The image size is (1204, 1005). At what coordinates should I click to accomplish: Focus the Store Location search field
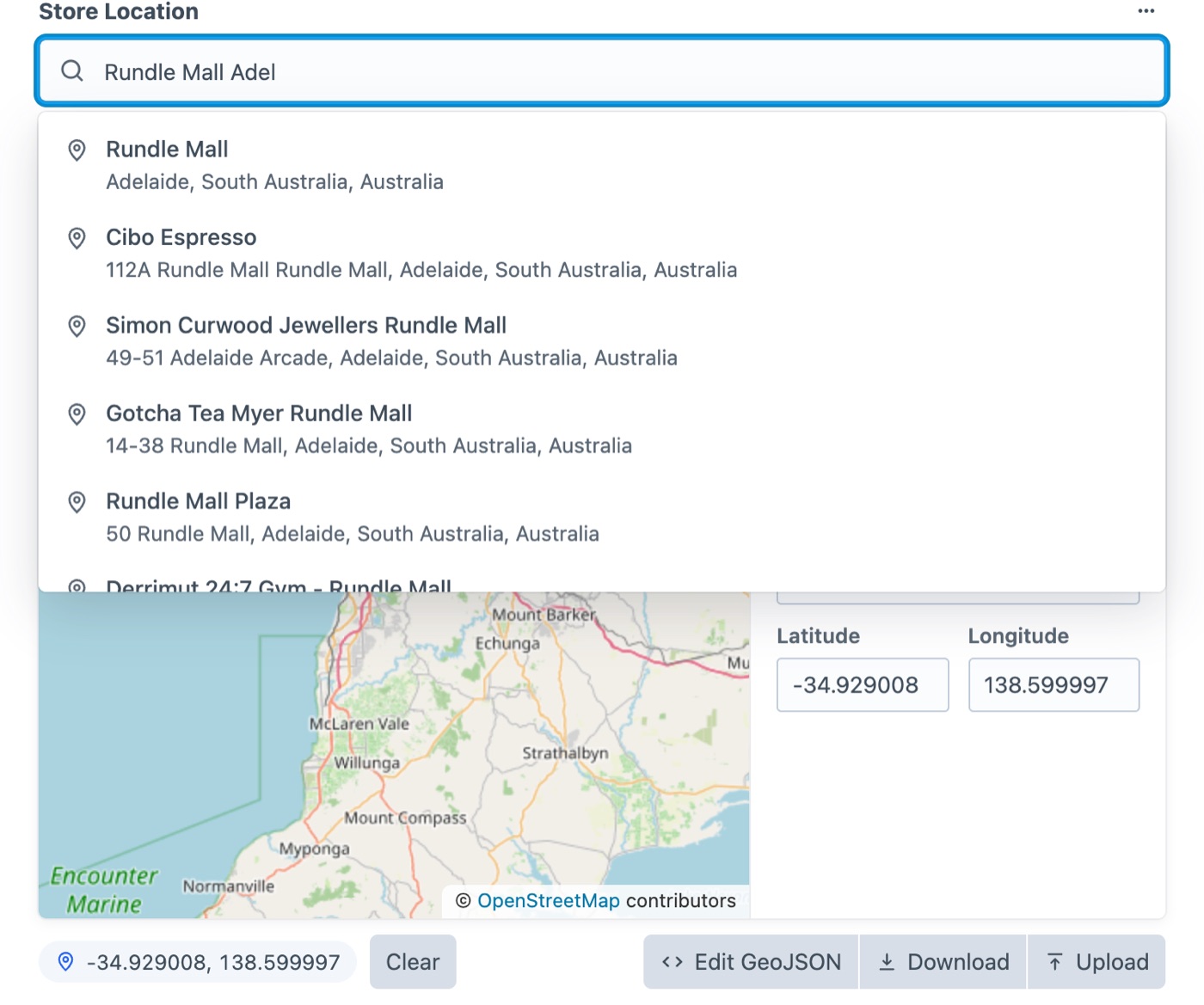602,71
